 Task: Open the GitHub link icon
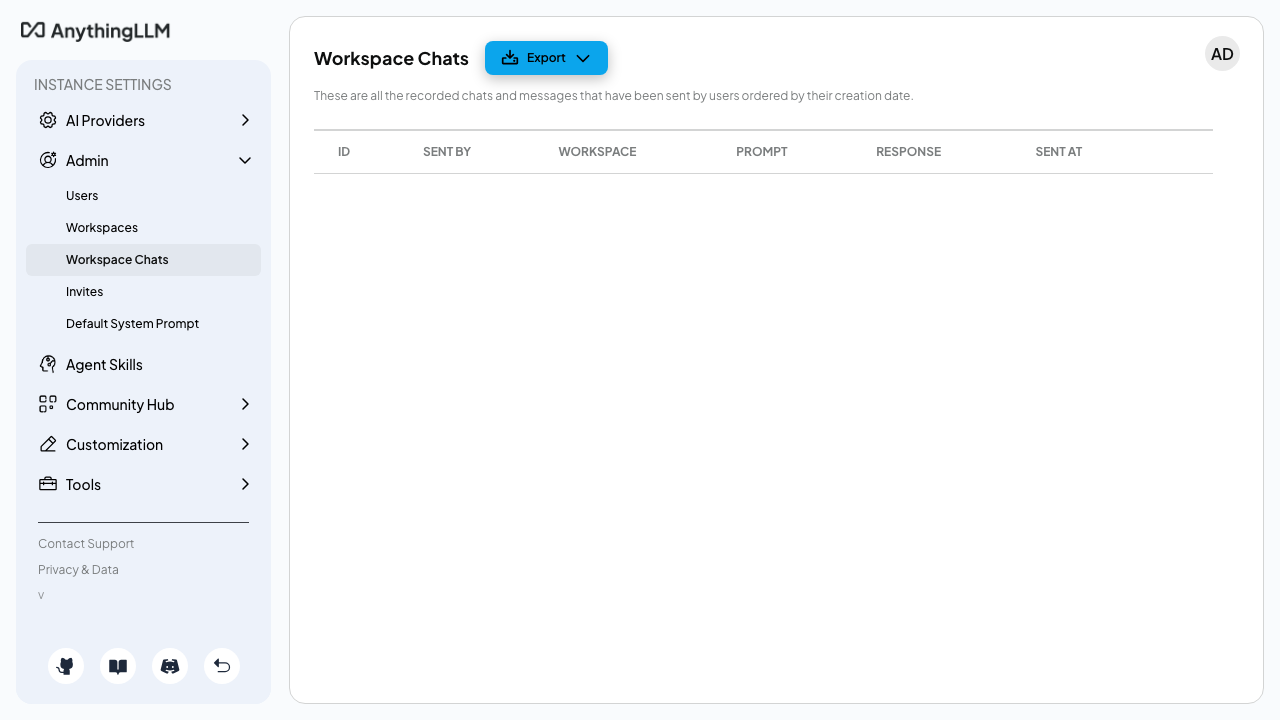click(x=66, y=666)
